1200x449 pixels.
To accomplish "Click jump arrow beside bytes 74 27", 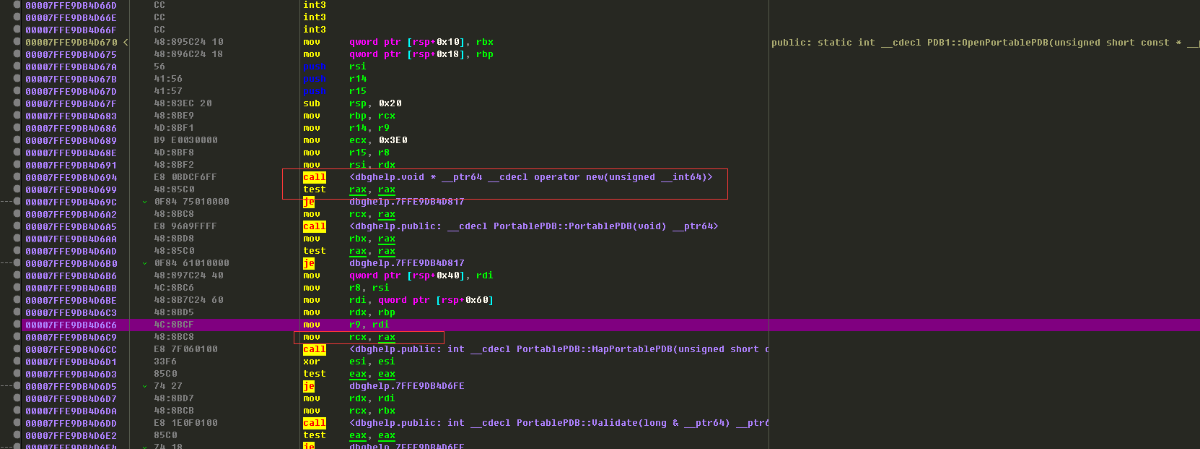I will [145, 386].
